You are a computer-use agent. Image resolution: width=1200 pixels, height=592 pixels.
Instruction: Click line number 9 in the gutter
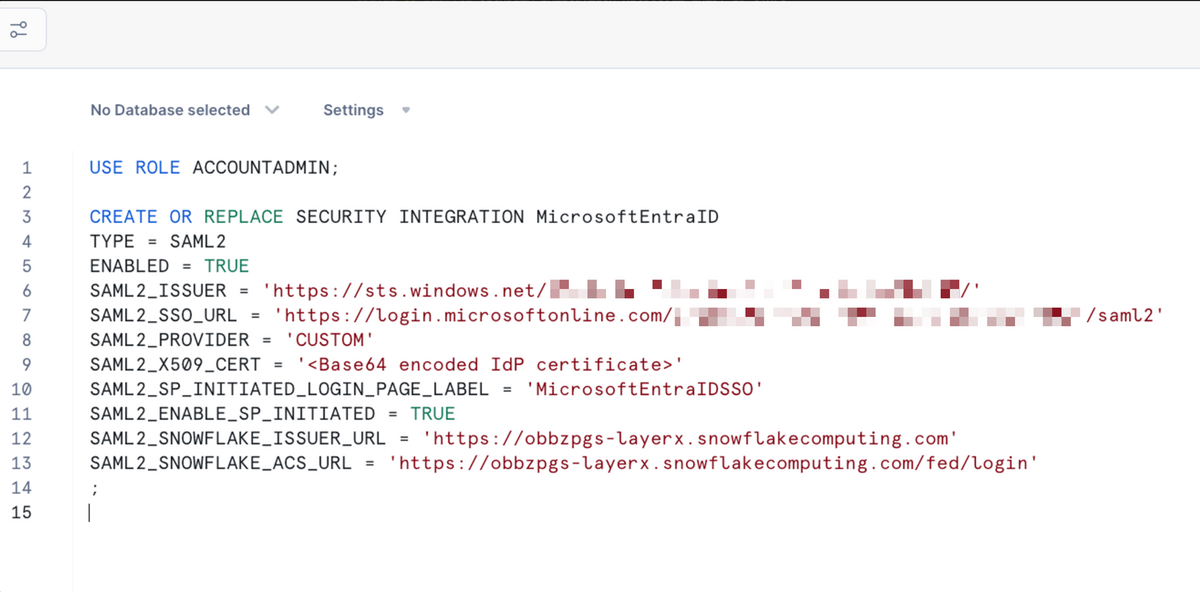point(27,364)
